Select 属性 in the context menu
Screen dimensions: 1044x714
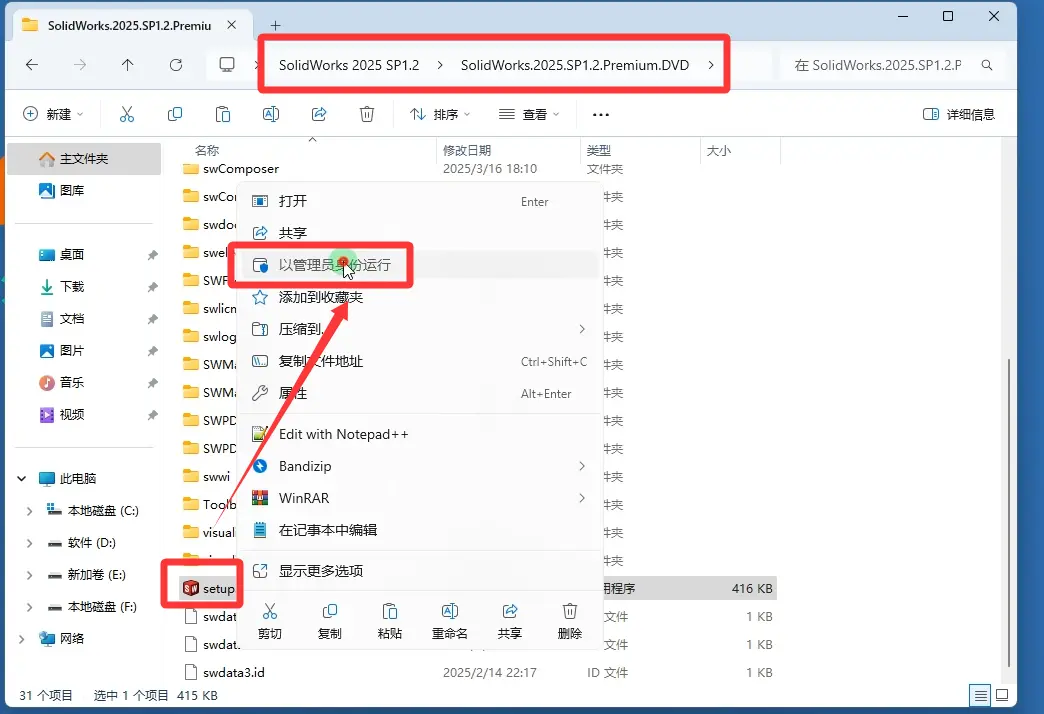(419, 393)
